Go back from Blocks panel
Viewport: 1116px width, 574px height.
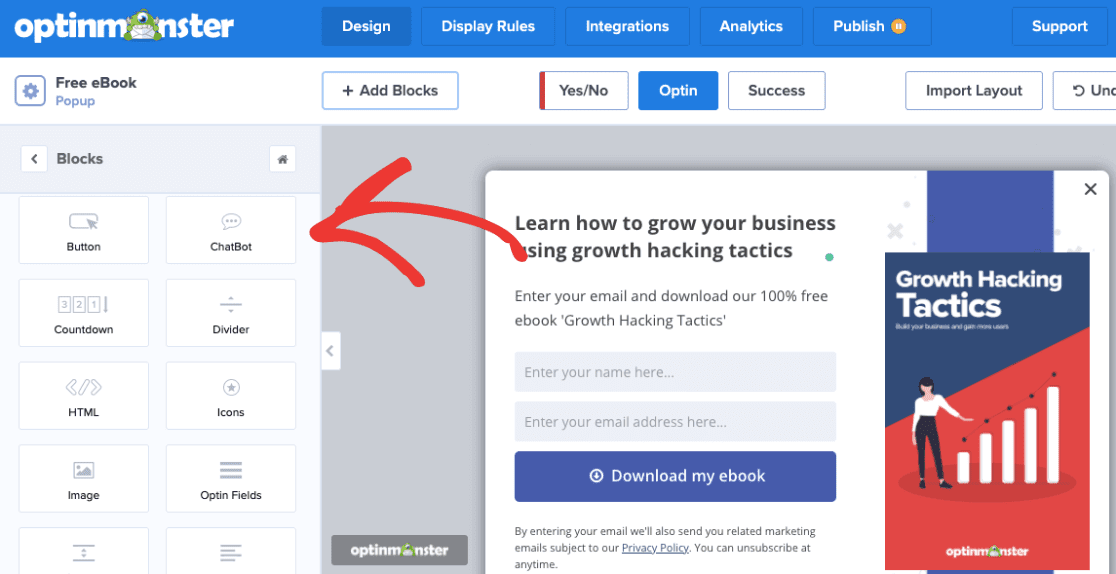[34, 159]
